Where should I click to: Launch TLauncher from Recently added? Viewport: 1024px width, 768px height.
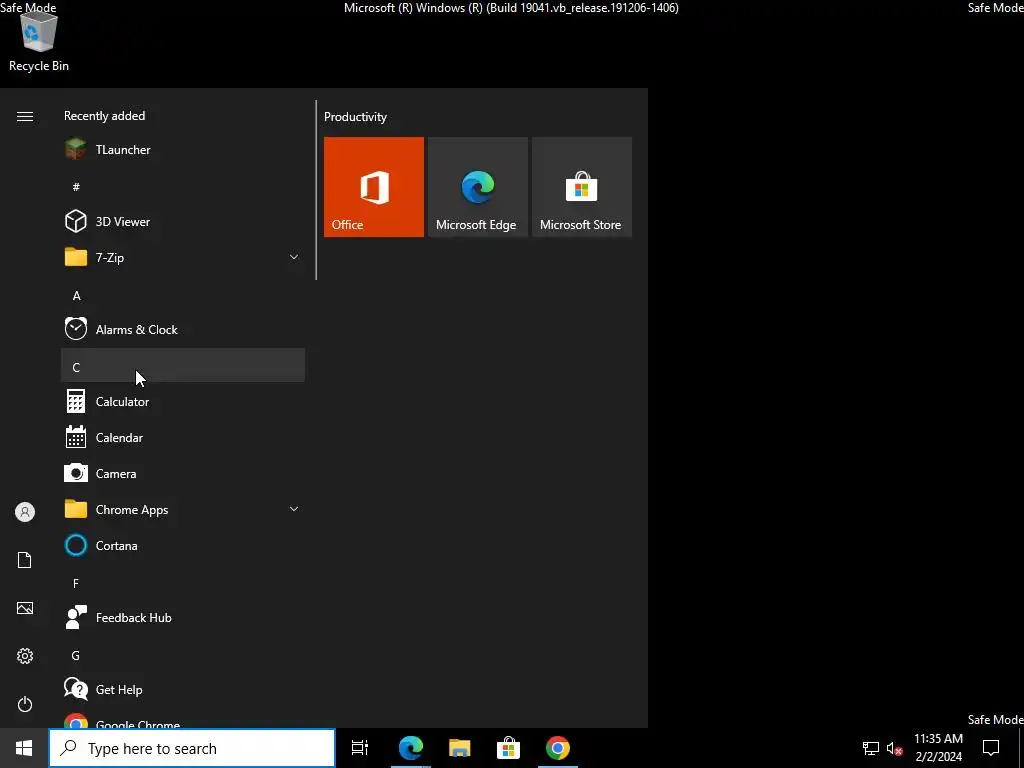183,150
